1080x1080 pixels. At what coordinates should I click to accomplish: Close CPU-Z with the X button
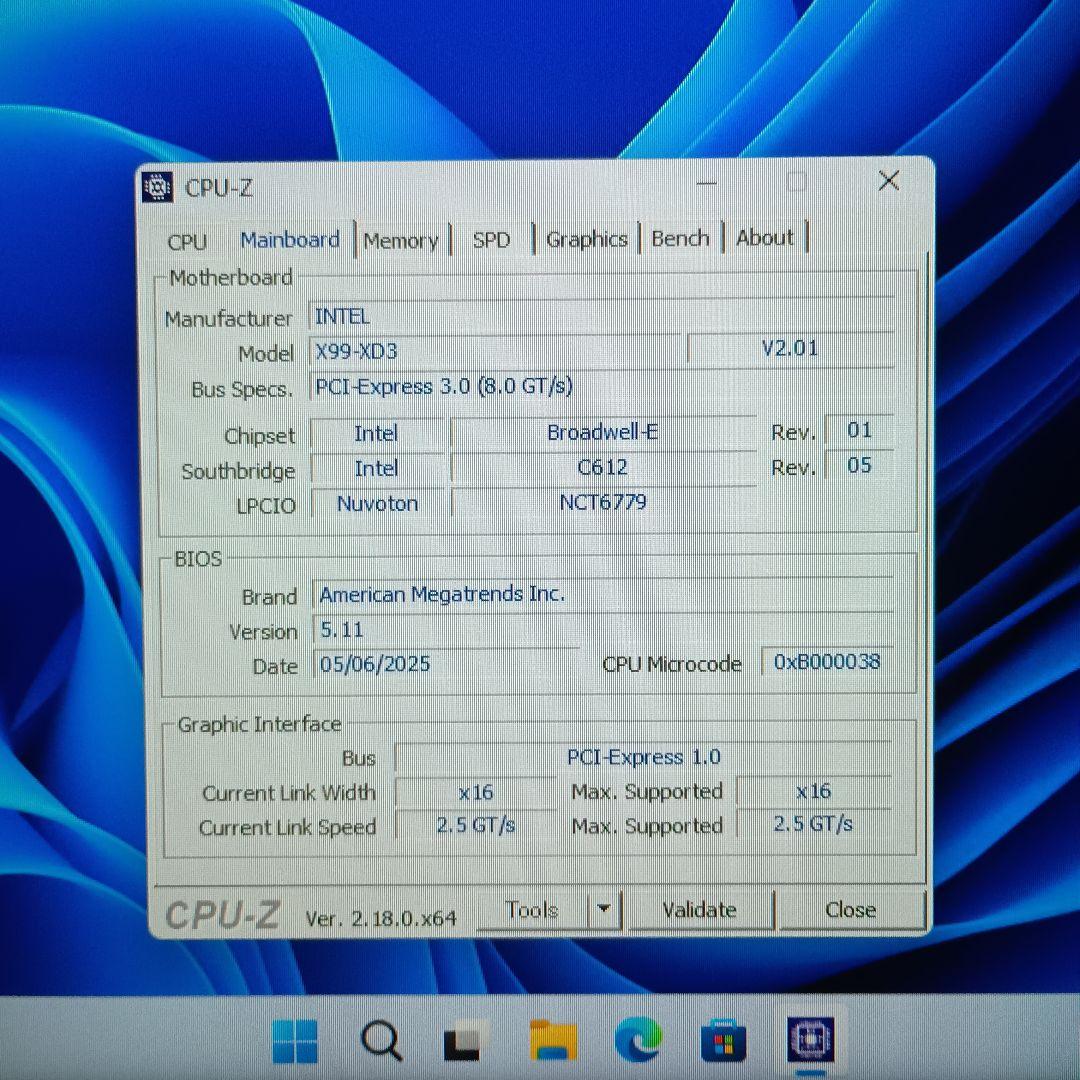[x=889, y=181]
